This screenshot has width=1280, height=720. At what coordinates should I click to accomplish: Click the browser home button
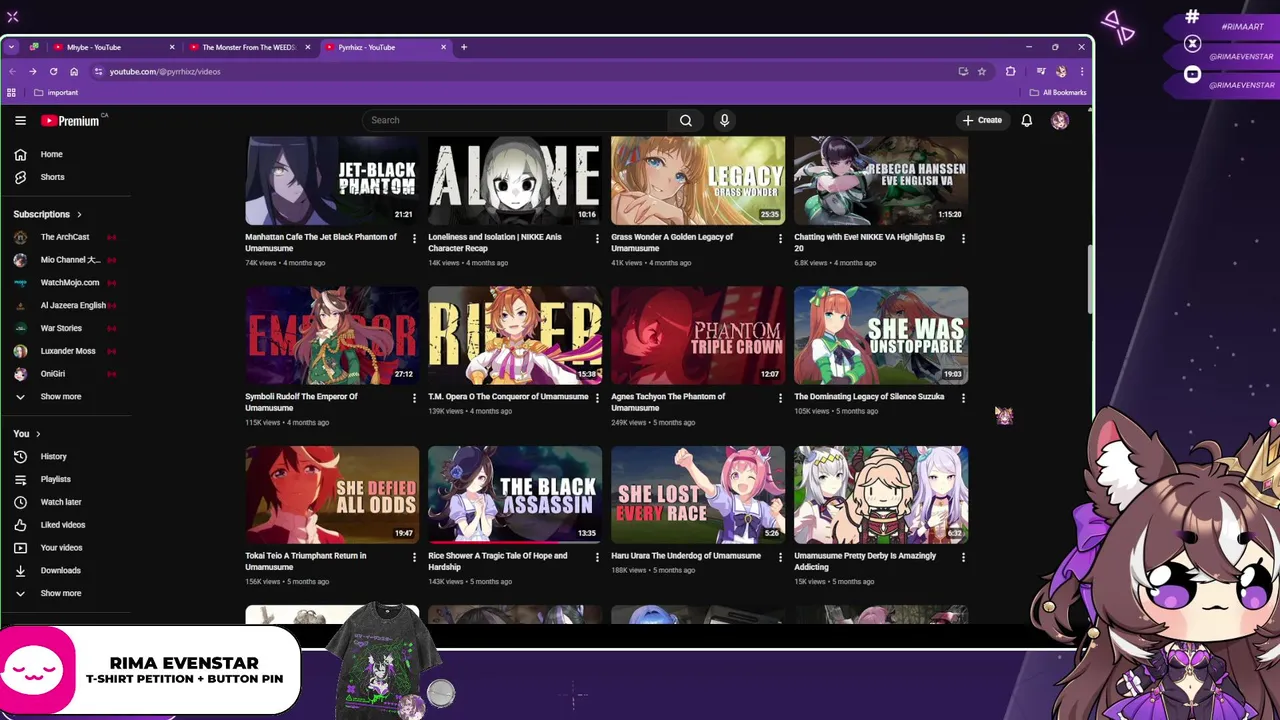coord(74,72)
